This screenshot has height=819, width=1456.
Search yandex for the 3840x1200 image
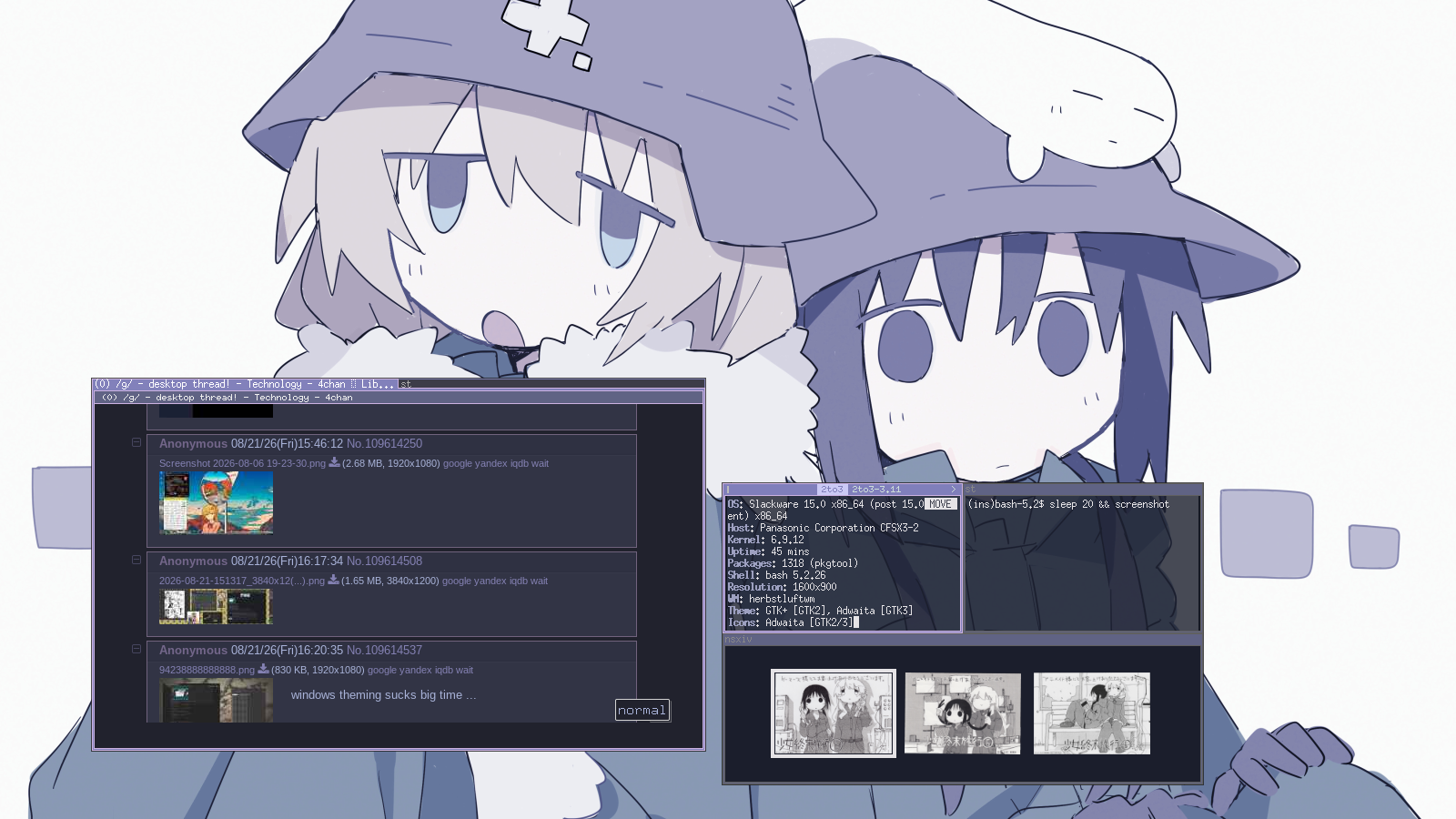[490, 581]
